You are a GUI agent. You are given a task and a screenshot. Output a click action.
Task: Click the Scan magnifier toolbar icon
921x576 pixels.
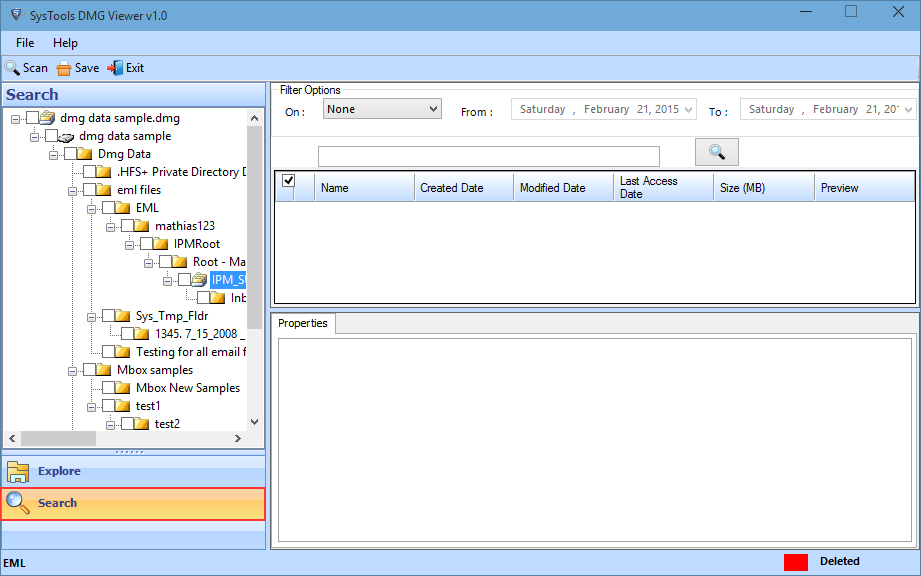(x=12, y=68)
